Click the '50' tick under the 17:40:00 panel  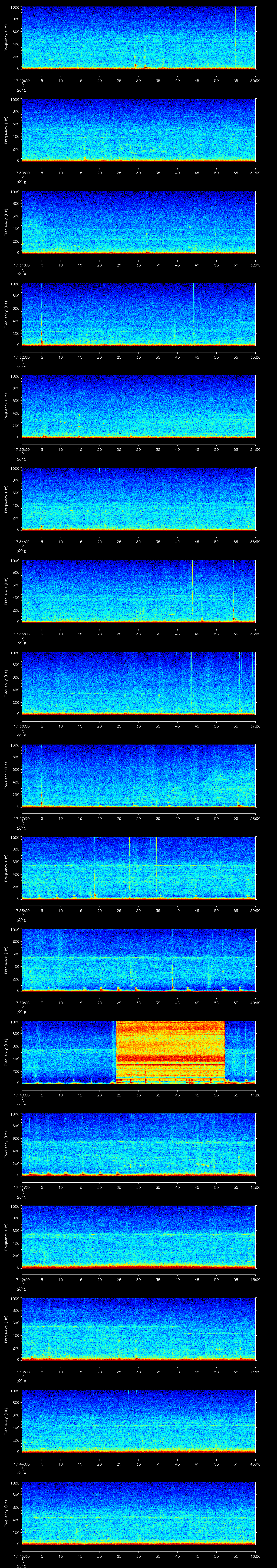(216, 1095)
